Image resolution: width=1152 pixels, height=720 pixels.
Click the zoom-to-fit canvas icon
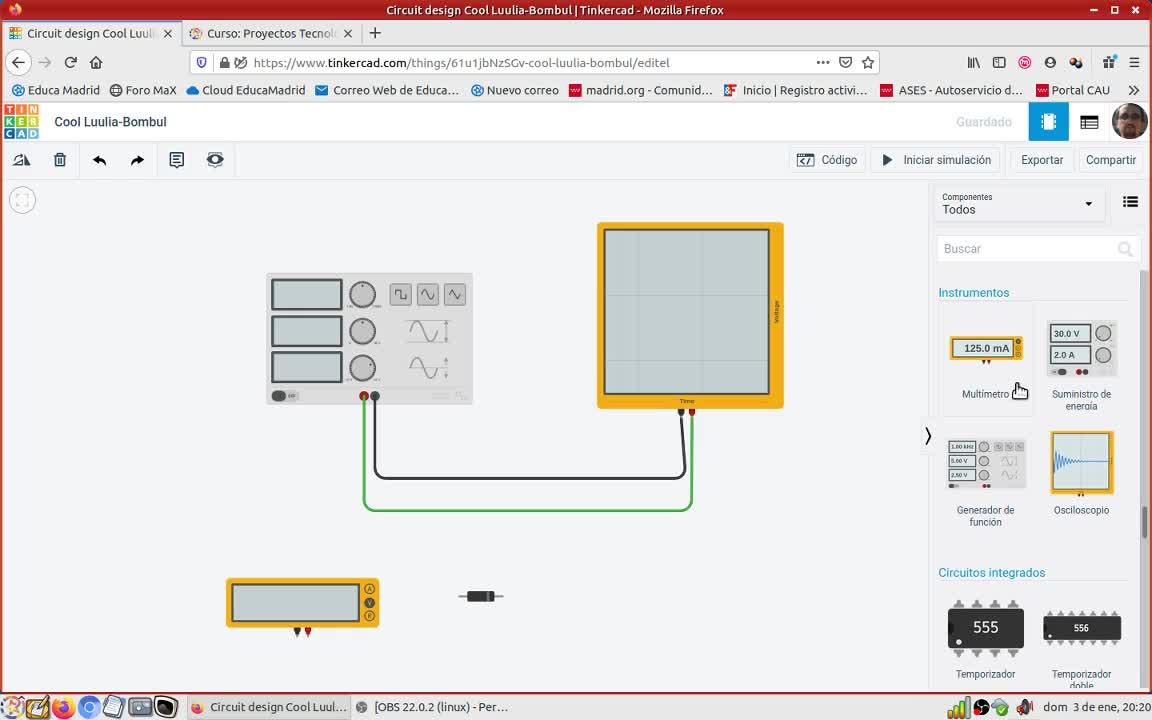pyautogui.click(x=22, y=200)
